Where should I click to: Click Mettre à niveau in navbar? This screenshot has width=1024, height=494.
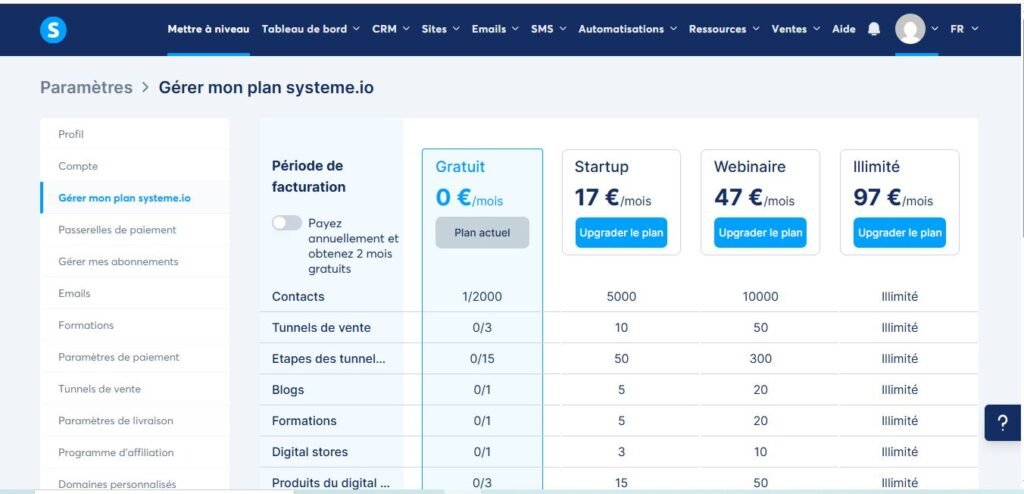pos(208,29)
